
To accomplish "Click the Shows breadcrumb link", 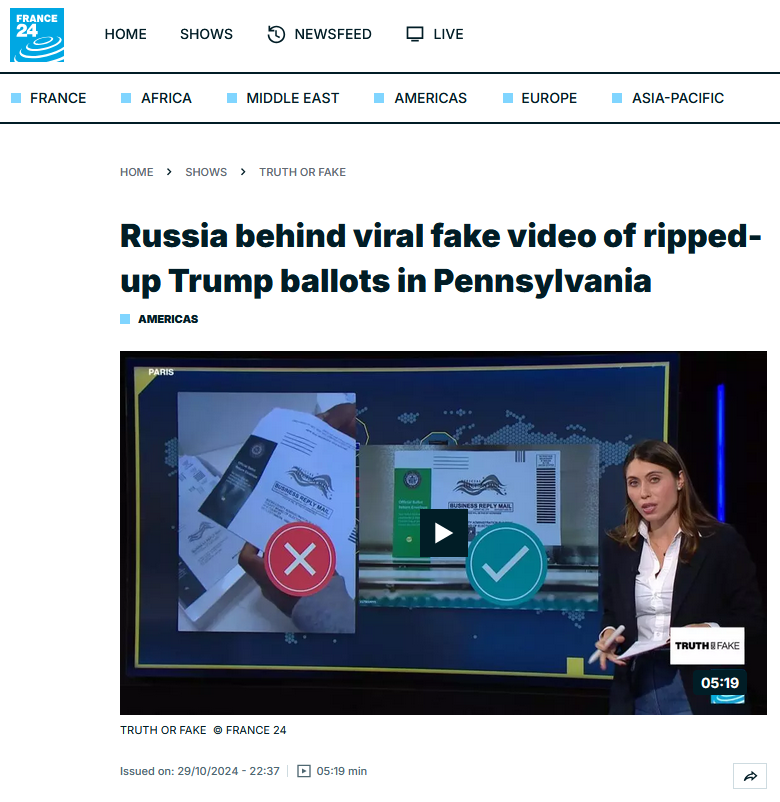I will pos(206,172).
